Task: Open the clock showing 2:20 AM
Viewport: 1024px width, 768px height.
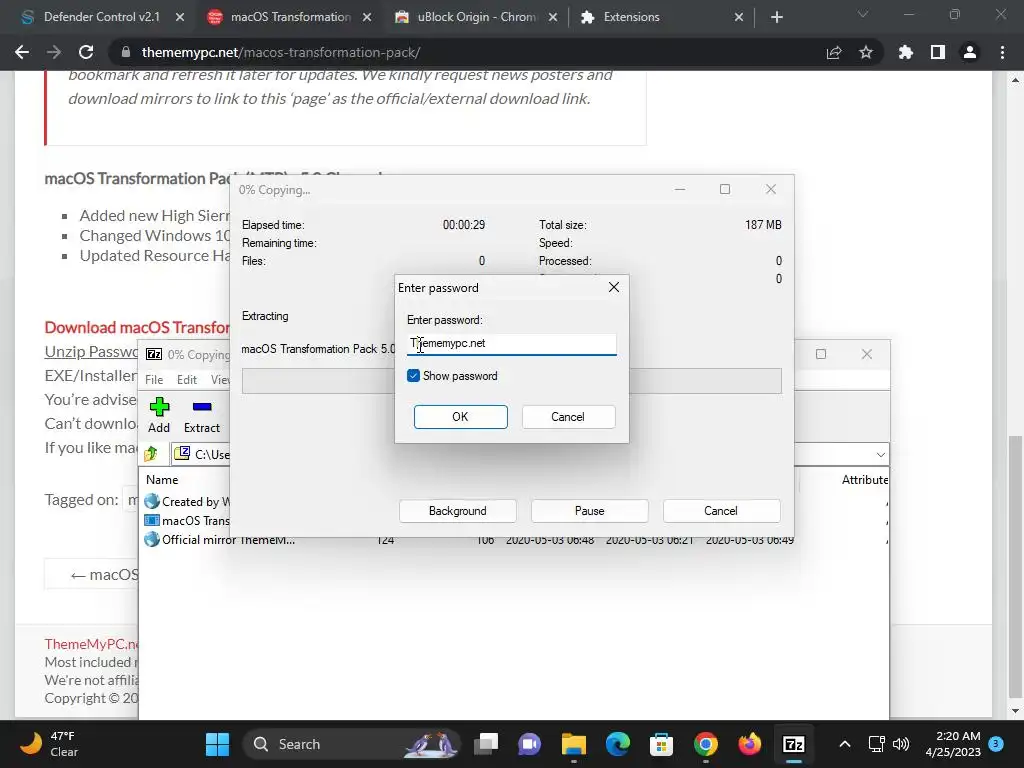Action: (x=953, y=744)
